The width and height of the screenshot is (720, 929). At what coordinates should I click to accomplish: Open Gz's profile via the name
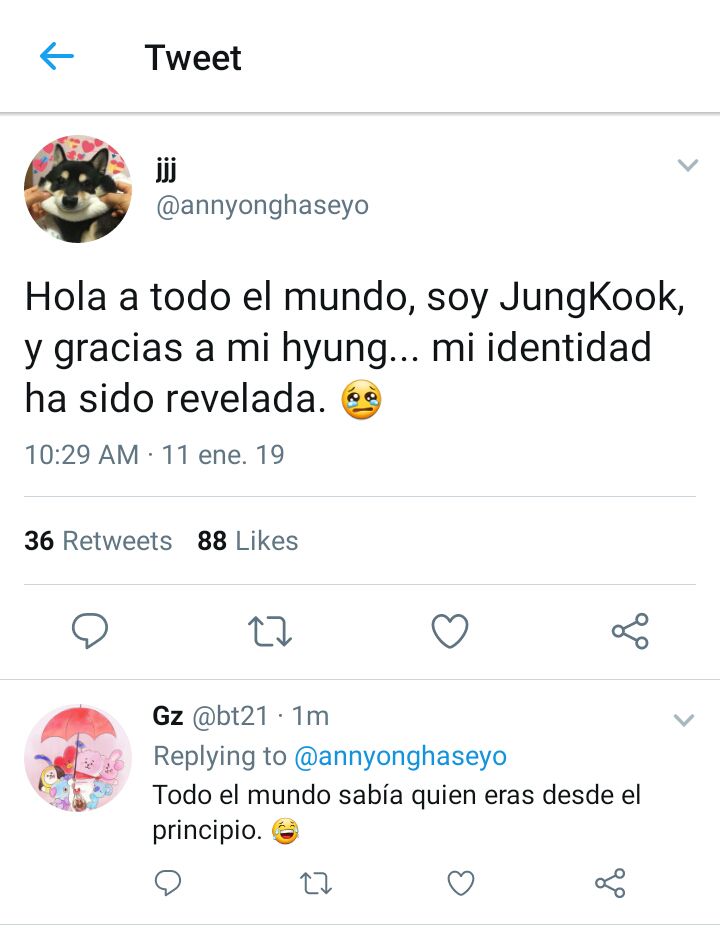[x=168, y=716]
